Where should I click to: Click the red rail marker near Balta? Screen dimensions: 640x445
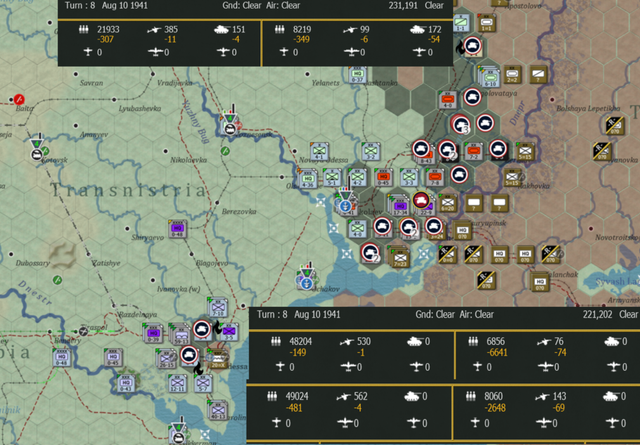(19, 99)
